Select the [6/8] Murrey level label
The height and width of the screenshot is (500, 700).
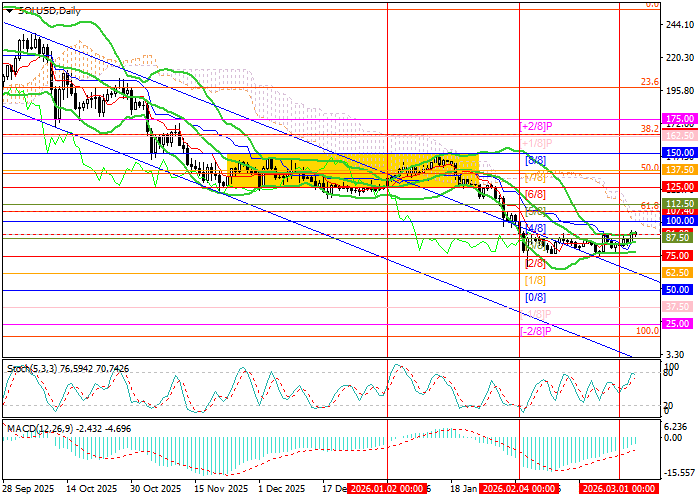535,194
